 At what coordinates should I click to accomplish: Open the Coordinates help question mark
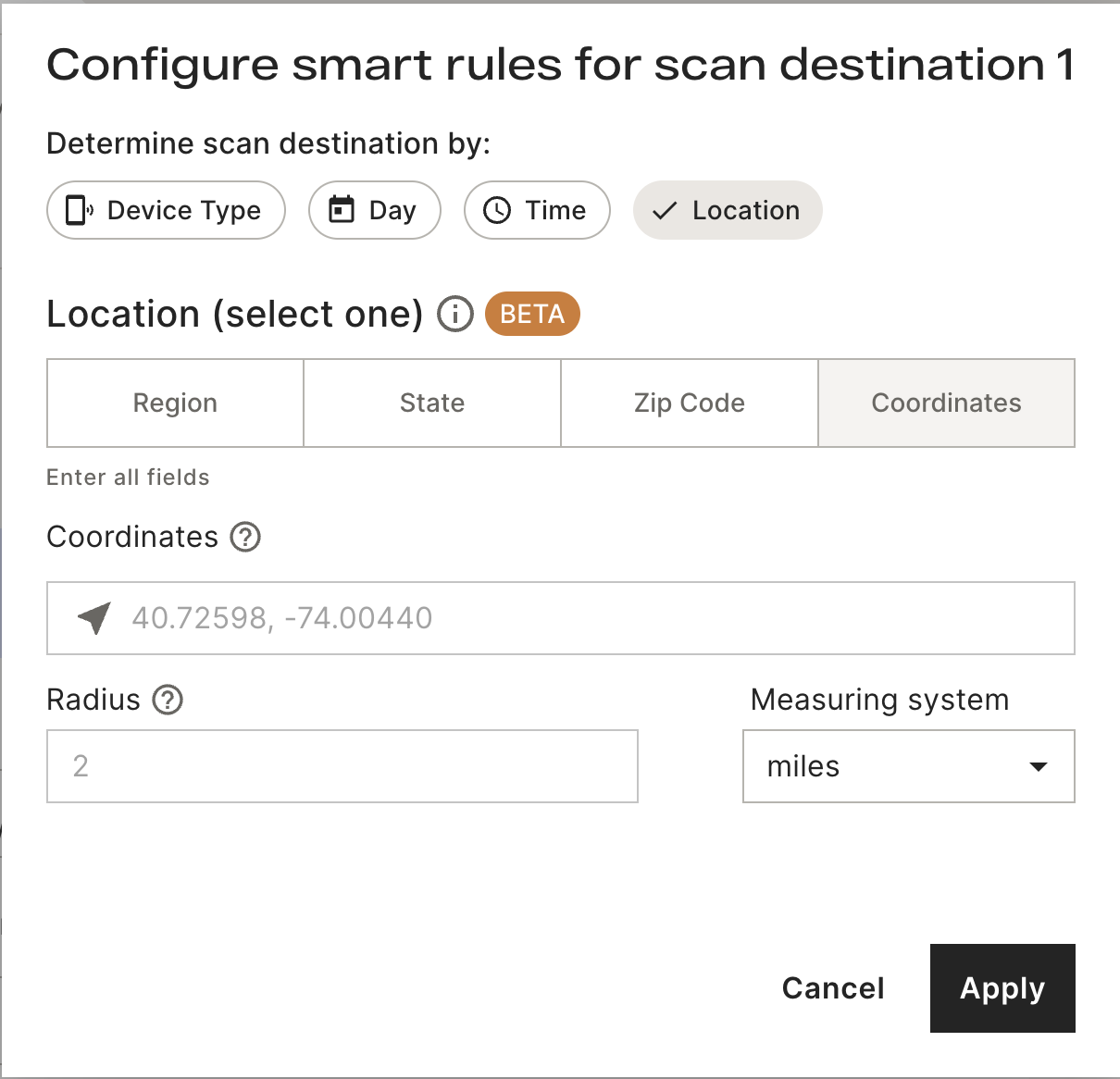(x=245, y=537)
